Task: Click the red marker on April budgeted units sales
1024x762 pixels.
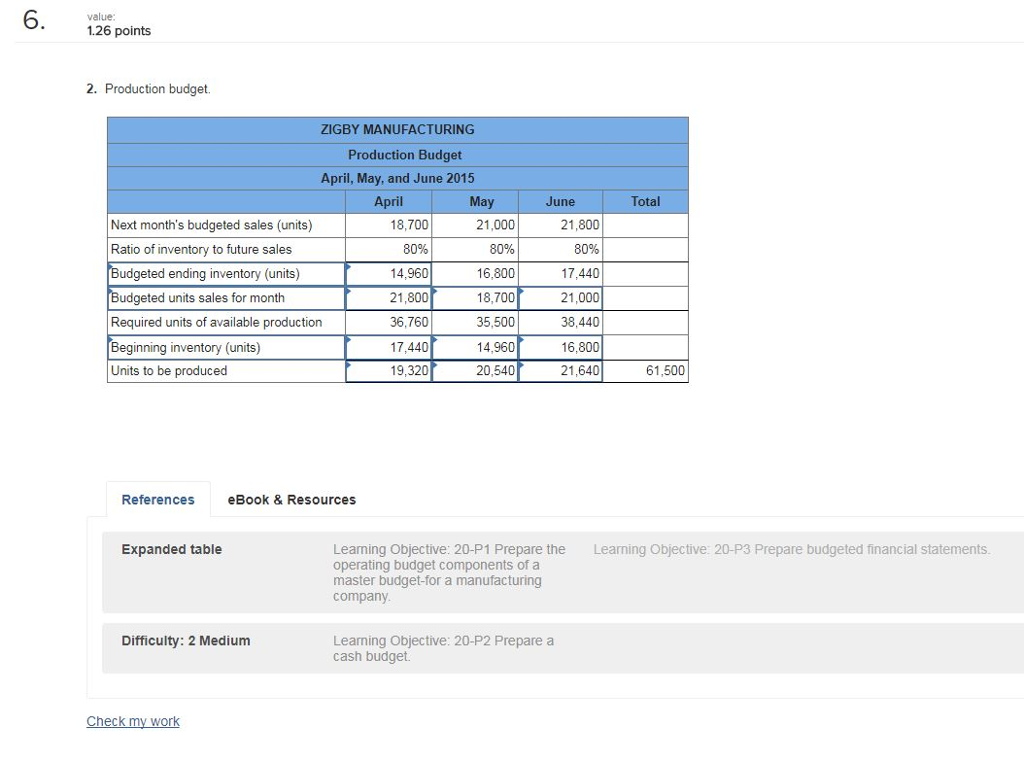Action: click(x=350, y=292)
